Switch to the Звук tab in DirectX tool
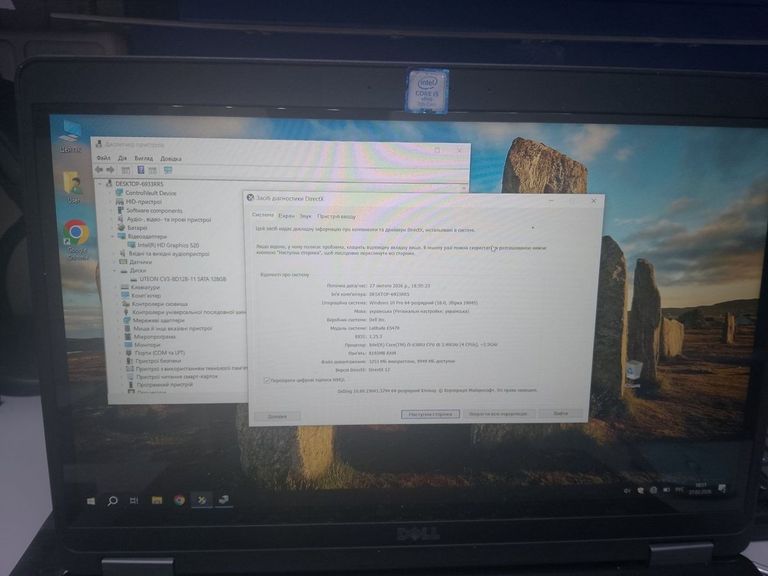The image size is (768, 576). [x=306, y=216]
